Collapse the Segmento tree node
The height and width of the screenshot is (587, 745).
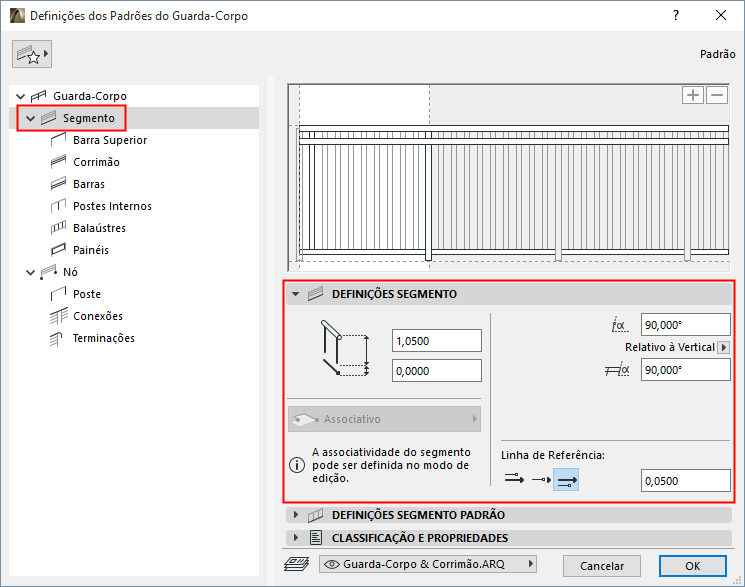point(30,118)
